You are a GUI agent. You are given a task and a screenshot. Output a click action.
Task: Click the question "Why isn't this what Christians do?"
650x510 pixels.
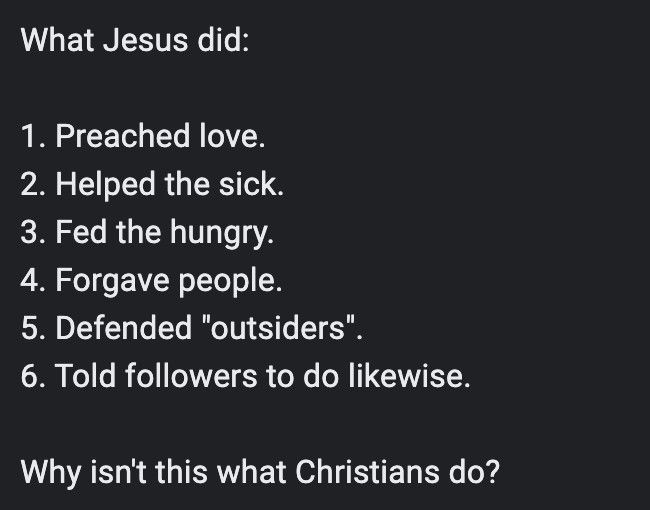pos(260,473)
